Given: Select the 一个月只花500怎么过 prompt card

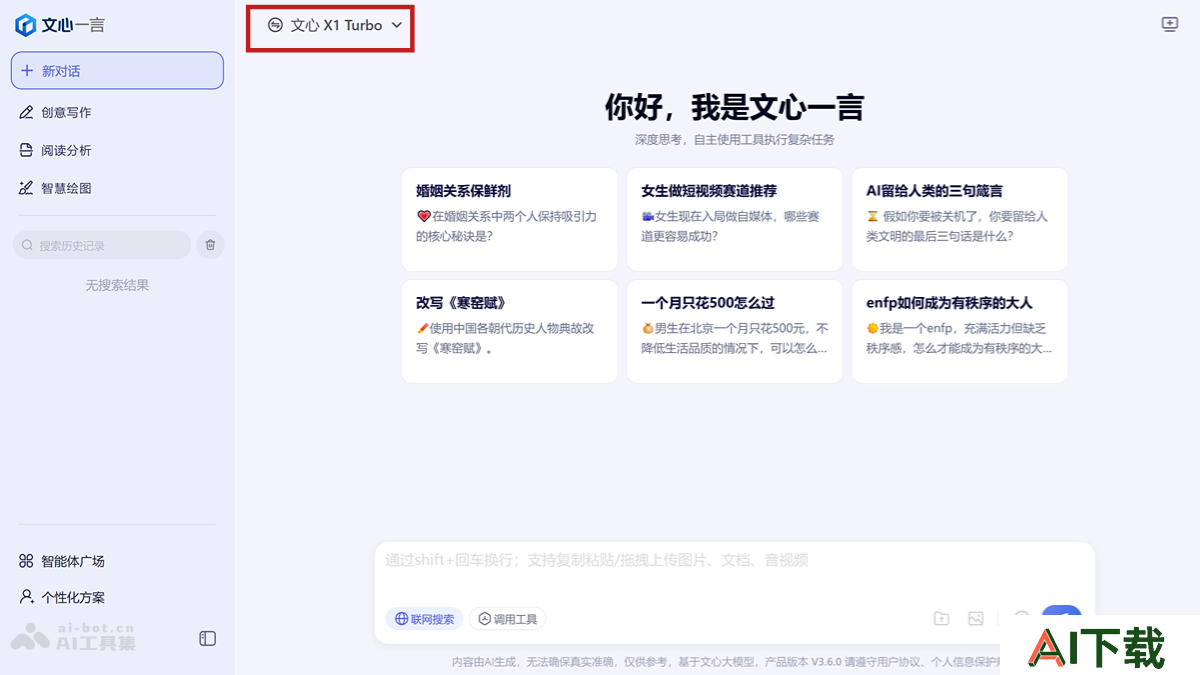Looking at the screenshot, I should point(735,331).
